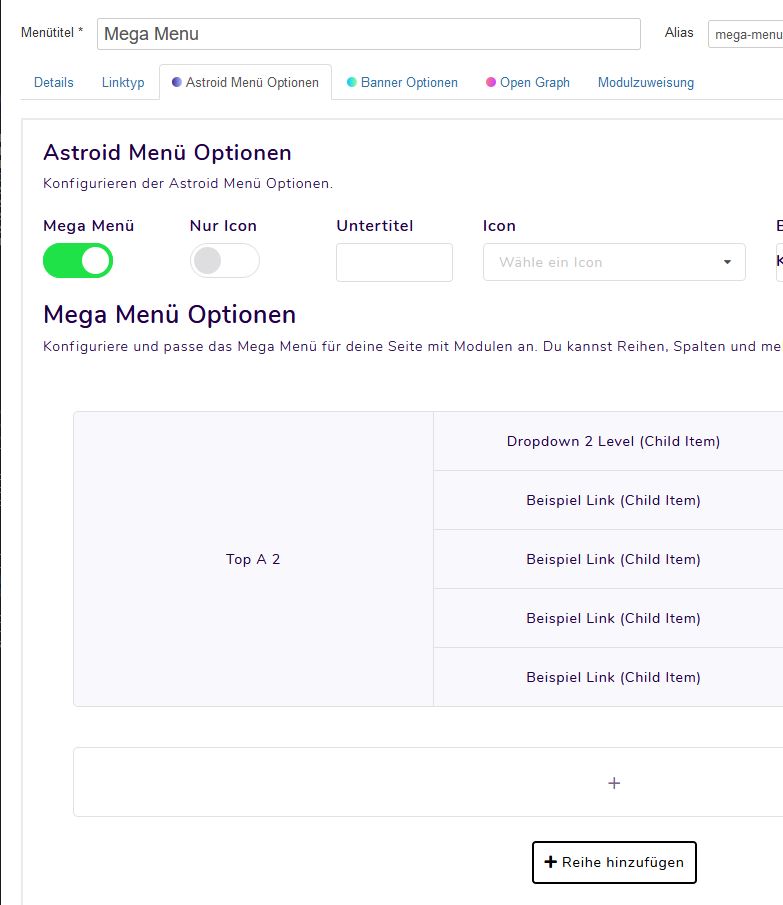This screenshot has height=905, width=783.
Task: Disable the Mega Menü toggle
Action: click(x=78, y=260)
